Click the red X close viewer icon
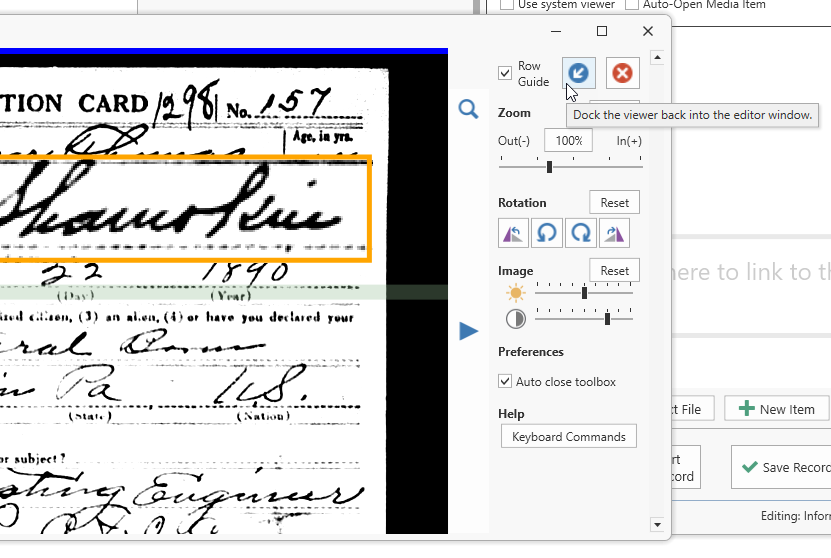 click(622, 73)
